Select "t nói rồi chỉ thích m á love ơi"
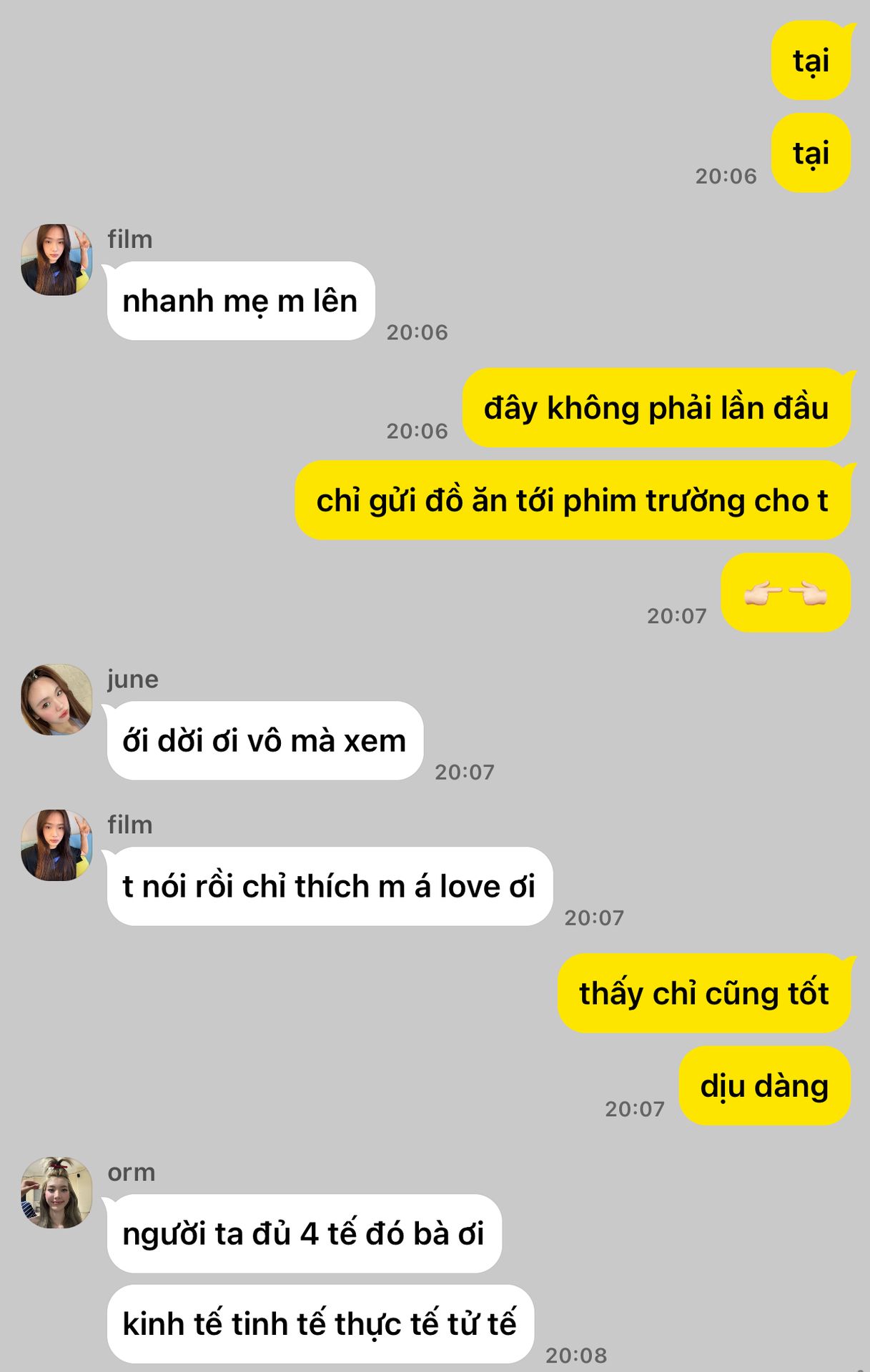The height and width of the screenshot is (1372, 870). 330,886
